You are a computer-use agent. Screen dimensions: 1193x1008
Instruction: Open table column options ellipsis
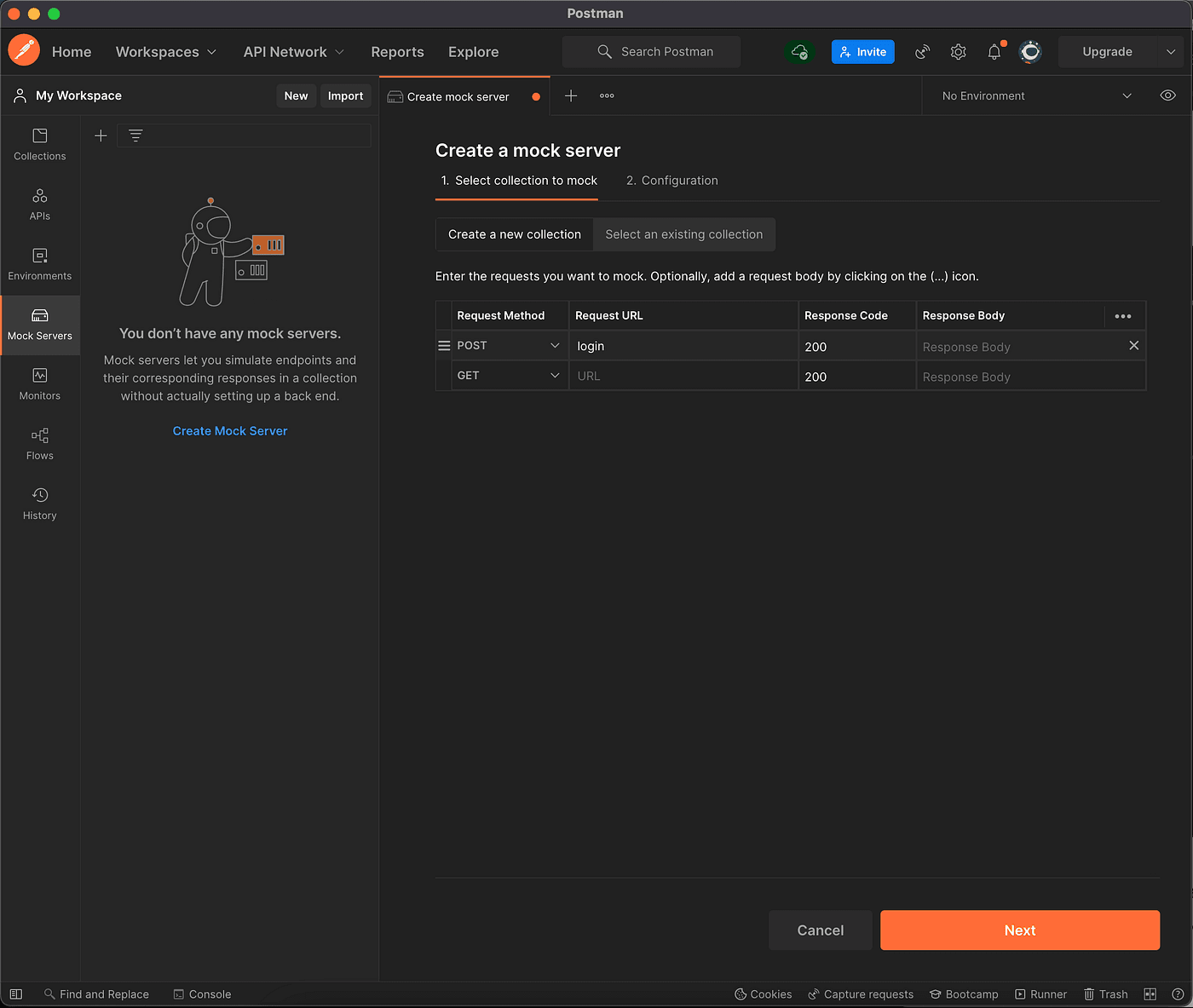1123,316
